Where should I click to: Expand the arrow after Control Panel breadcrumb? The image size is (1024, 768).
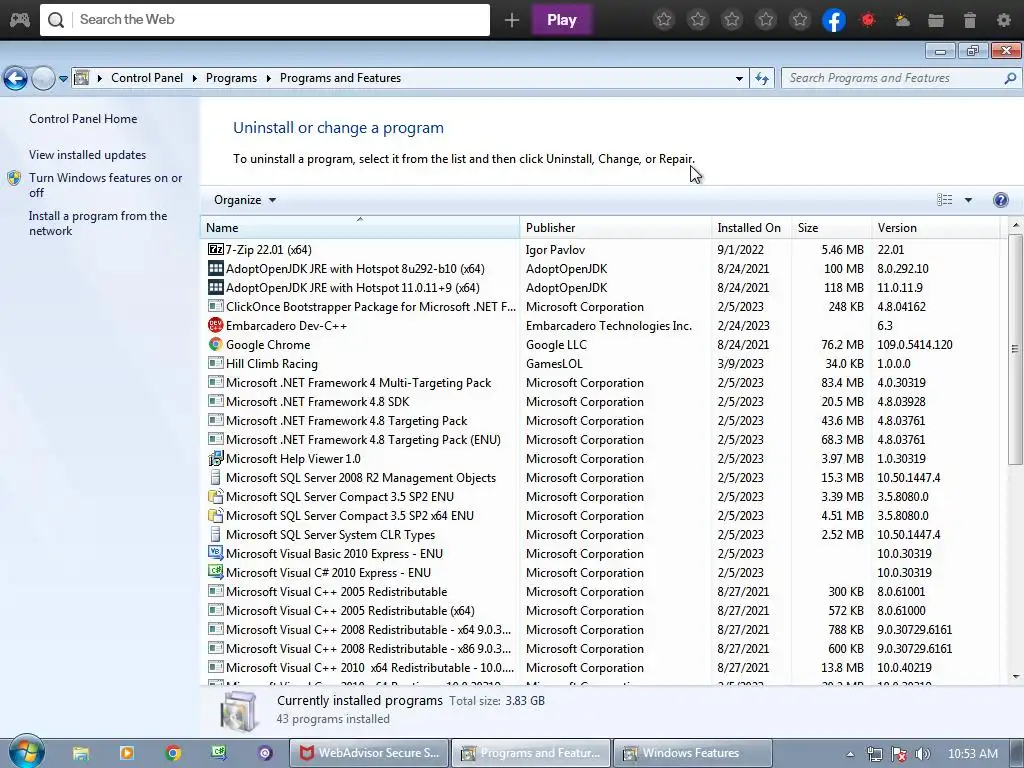point(195,78)
